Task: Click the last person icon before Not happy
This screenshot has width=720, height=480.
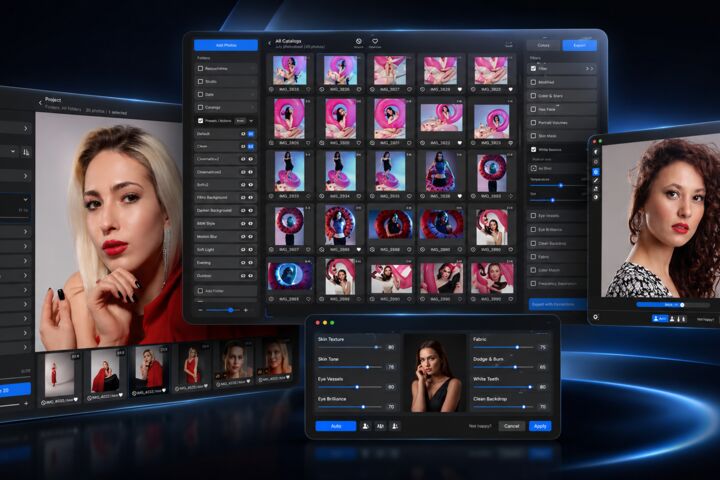Action: click(395, 426)
